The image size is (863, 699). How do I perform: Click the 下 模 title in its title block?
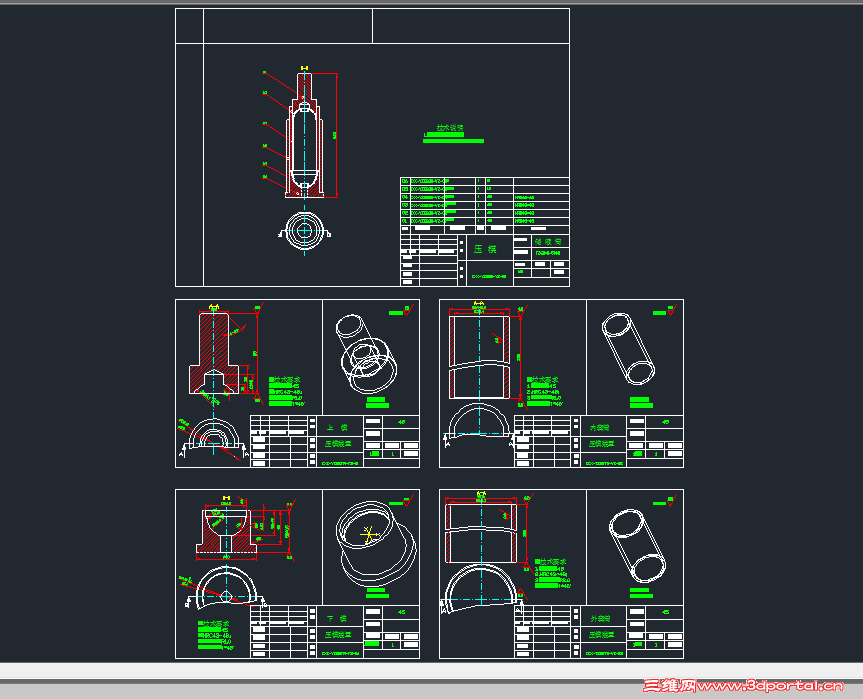(x=337, y=619)
